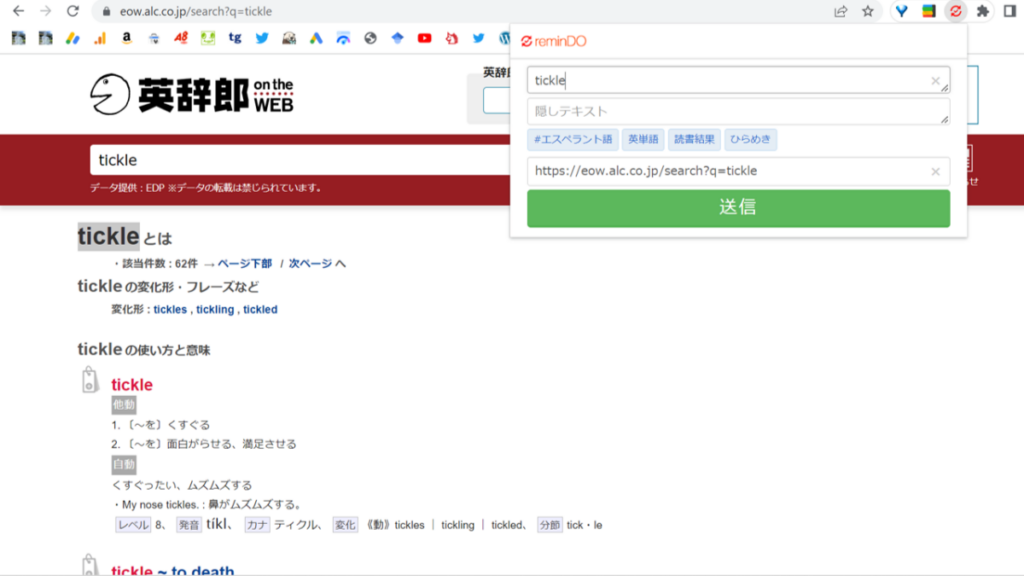The height and width of the screenshot is (576, 1024).
Task: Click the green 送信 submit button
Action: click(x=738, y=208)
